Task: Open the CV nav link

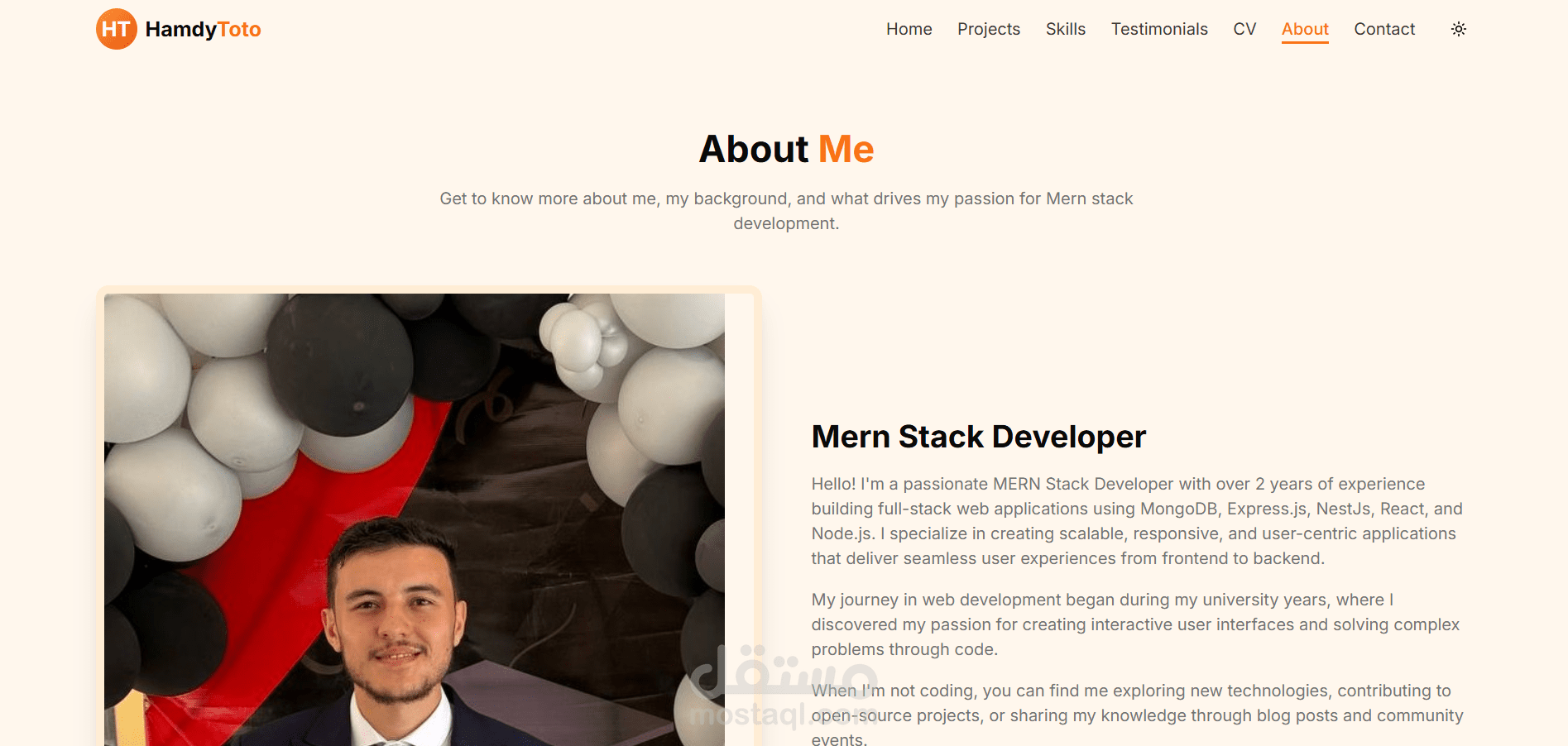Action: [x=1244, y=29]
